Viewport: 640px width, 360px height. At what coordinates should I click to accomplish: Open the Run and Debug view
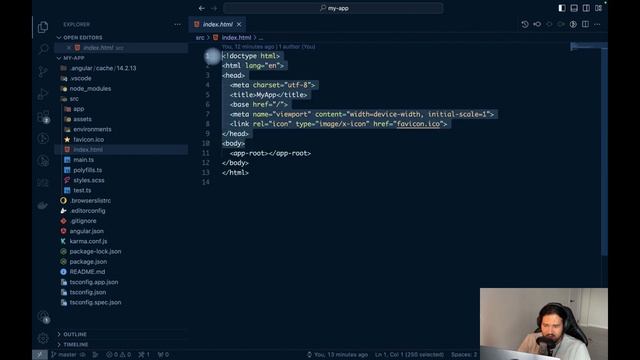pyautogui.click(x=43, y=94)
